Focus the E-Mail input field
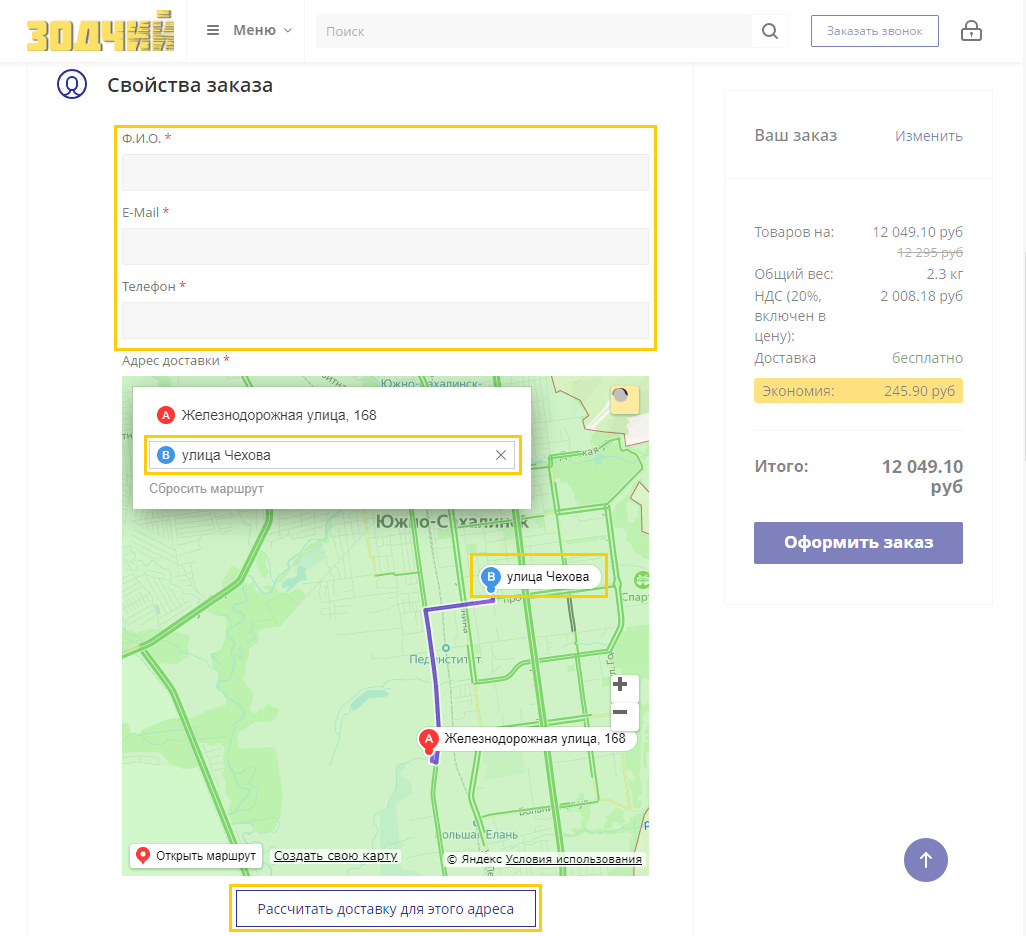 385,246
